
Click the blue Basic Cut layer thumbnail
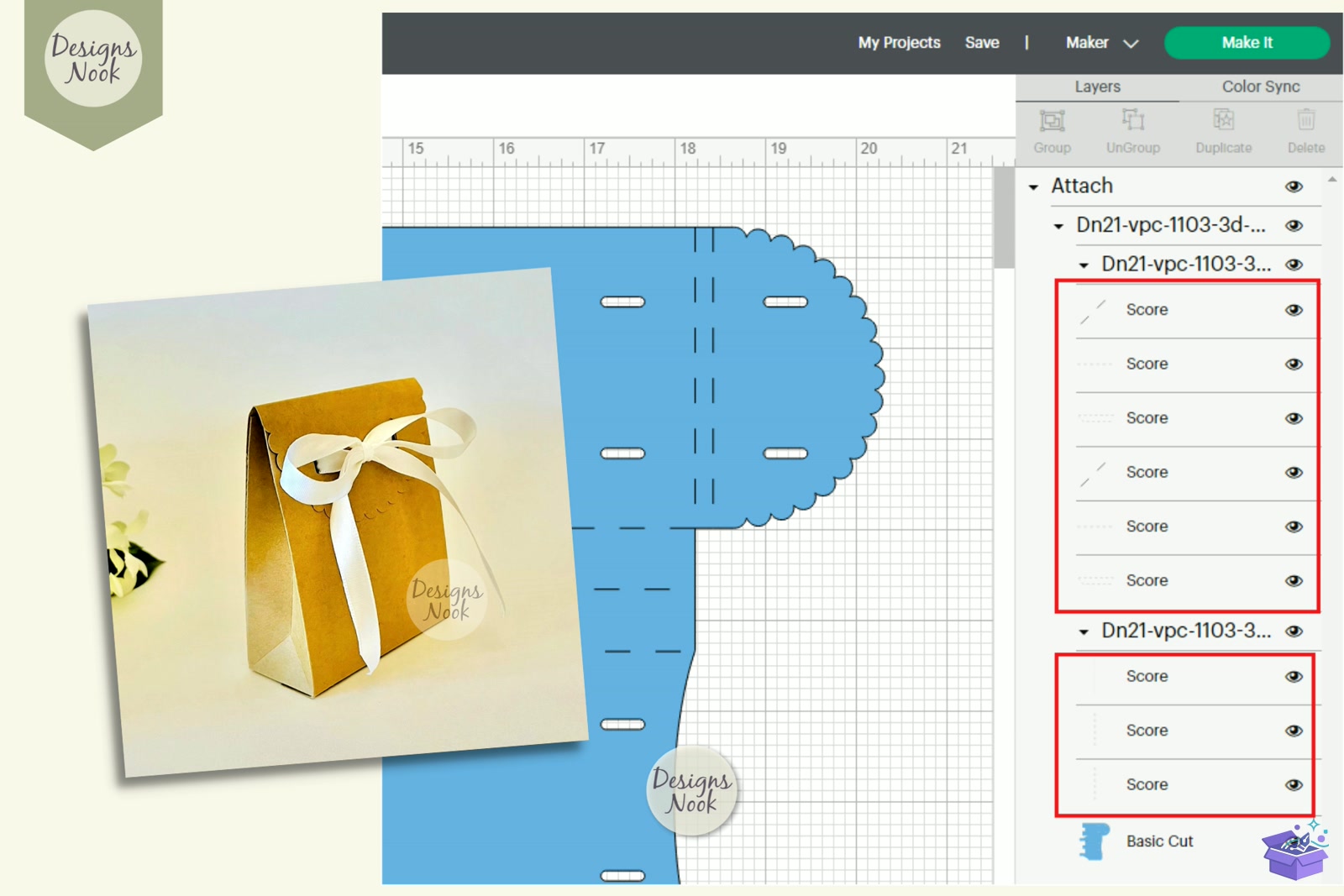pos(1094,841)
